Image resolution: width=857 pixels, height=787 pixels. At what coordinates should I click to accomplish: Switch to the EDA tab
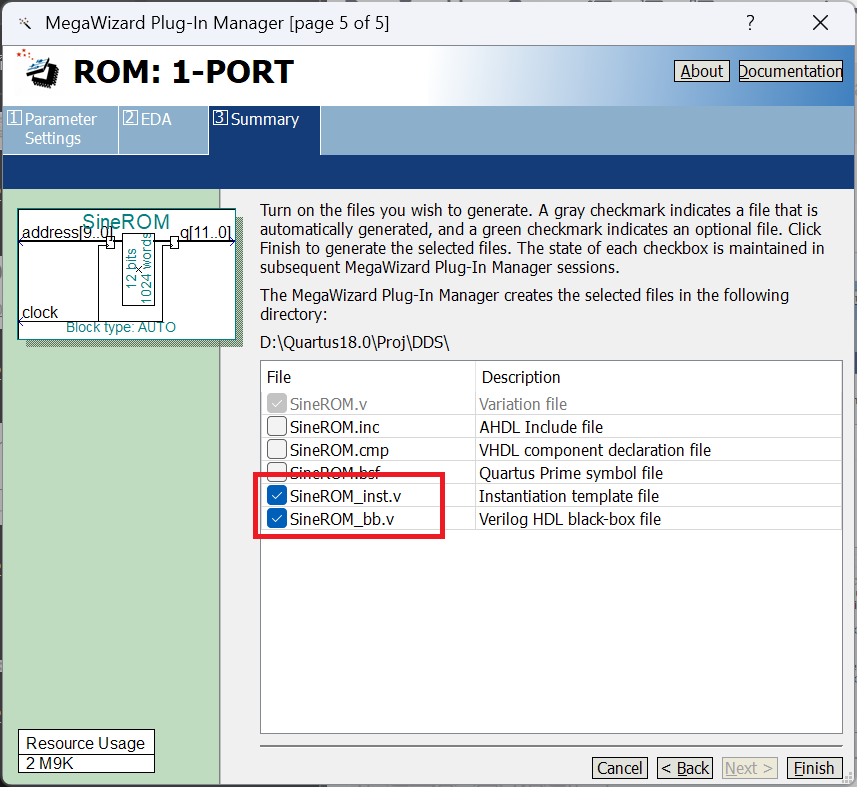[163, 129]
